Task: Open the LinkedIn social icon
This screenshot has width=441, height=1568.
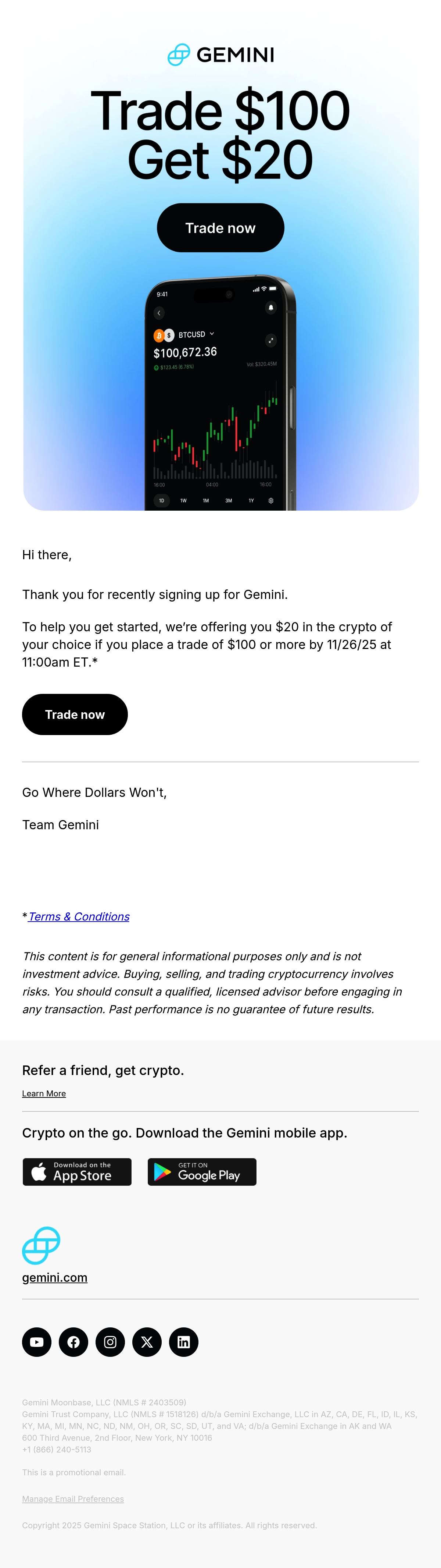Action: (x=184, y=1342)
